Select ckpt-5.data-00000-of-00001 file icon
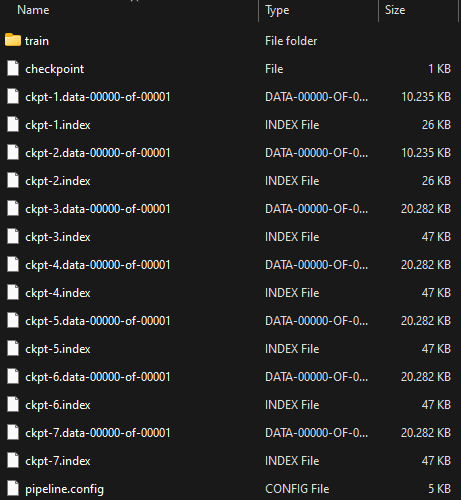 coord(13,321)
